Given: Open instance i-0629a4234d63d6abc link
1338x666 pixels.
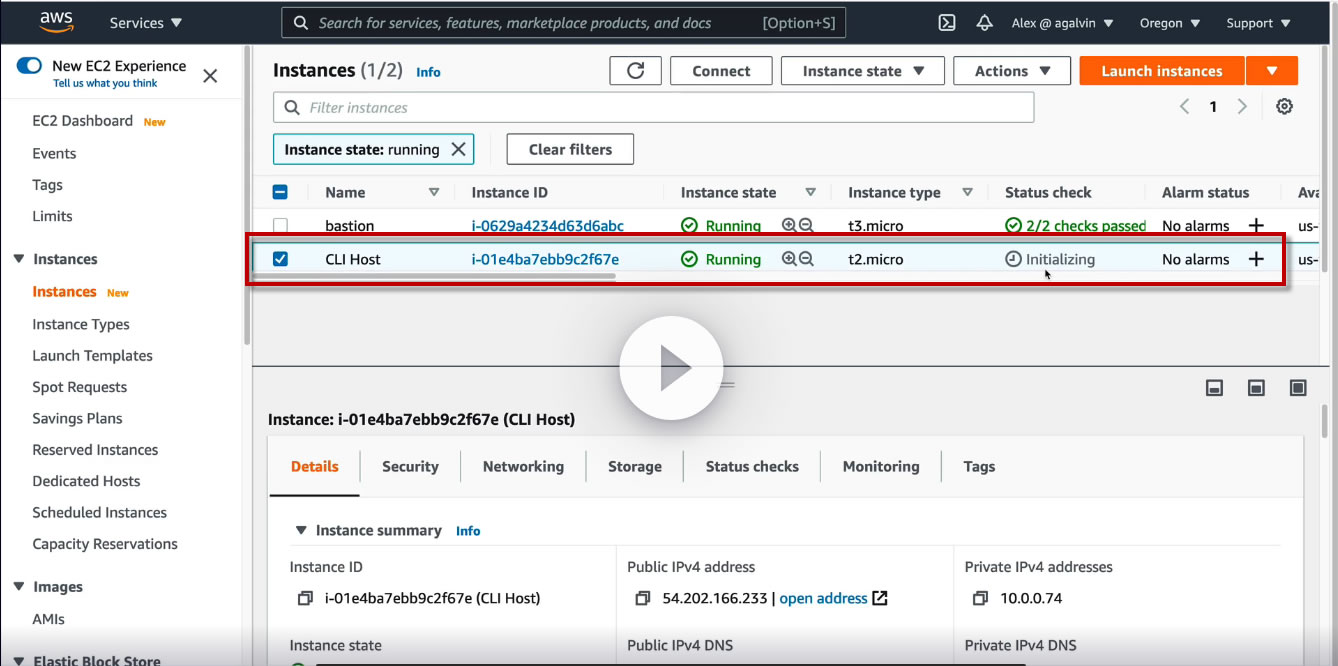Looking at the screenshot, I should tap(548, 226).
